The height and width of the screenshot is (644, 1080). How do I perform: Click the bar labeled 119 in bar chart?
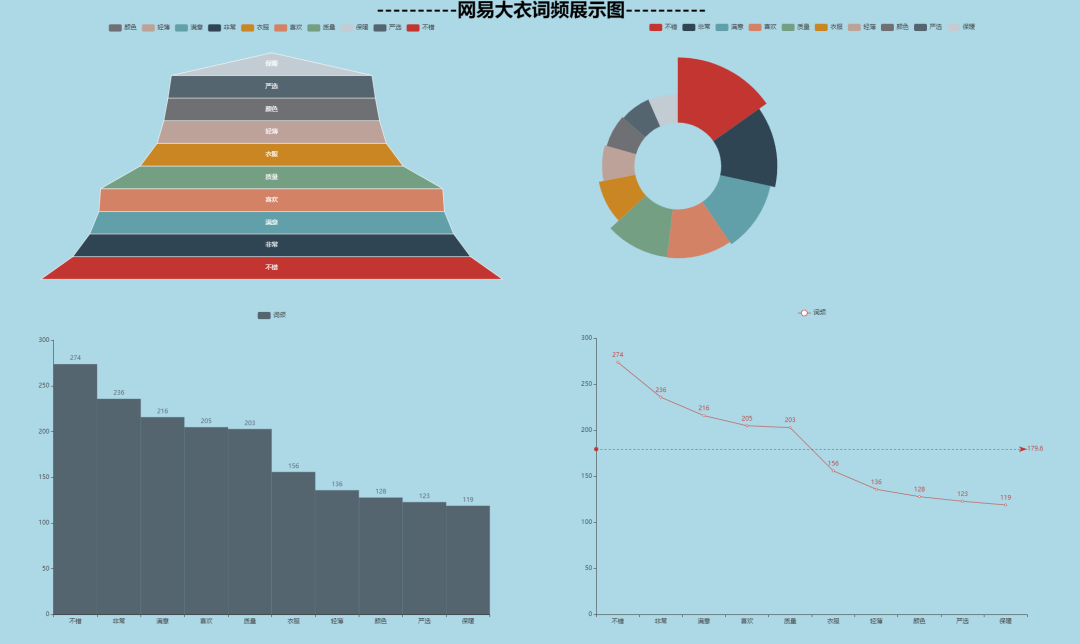click(468, 560)
